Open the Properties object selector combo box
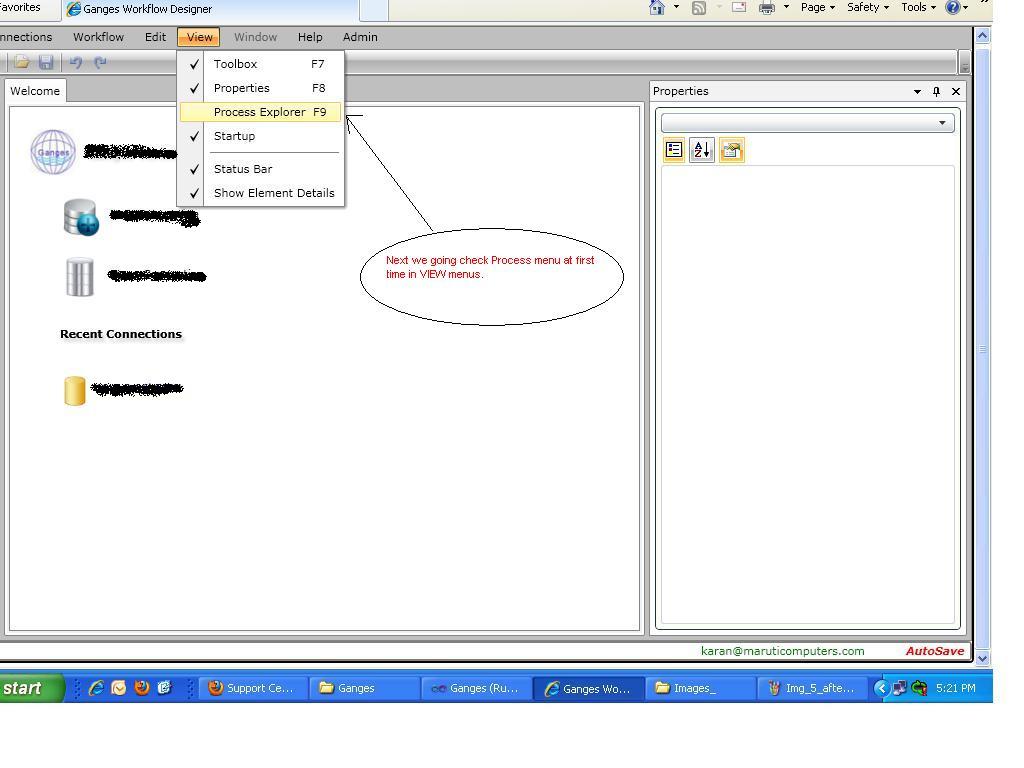The image size is (1024, 768). tap(807, 123)
